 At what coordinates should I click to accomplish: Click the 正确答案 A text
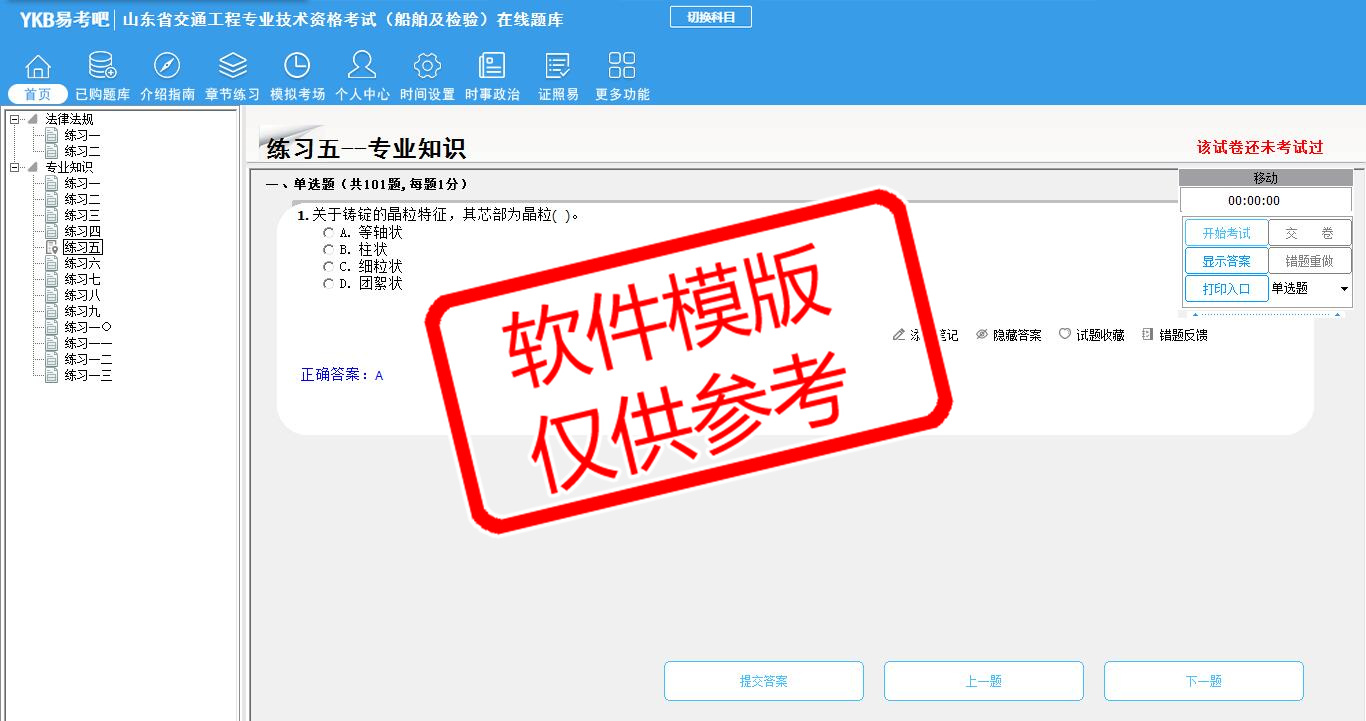point(341,375)
